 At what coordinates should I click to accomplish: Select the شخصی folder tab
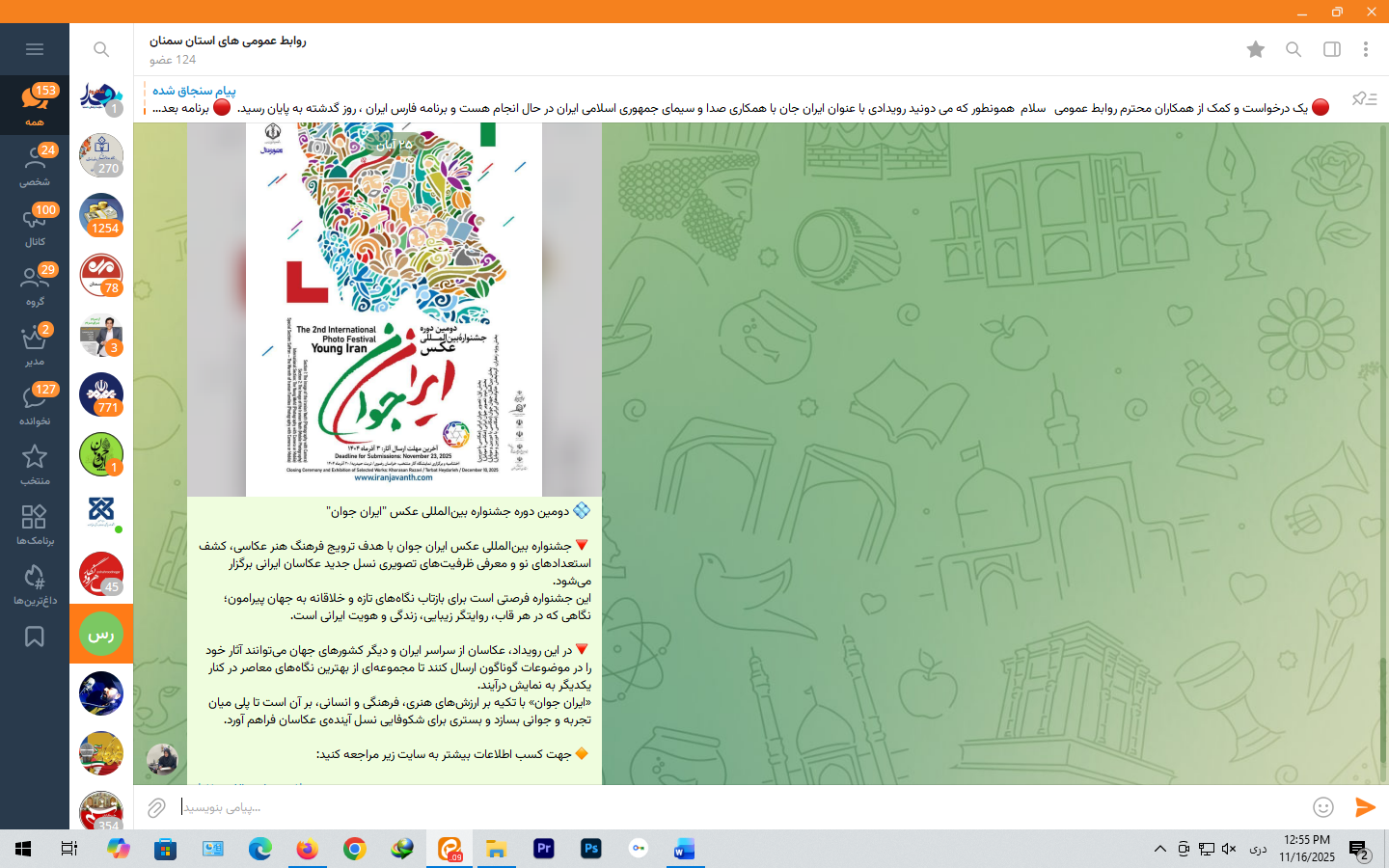pyautogui.click(x=35, y=165)
